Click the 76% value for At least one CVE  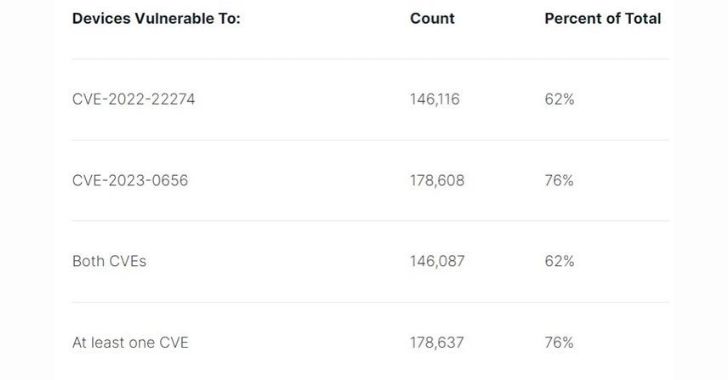coord(559,342)
